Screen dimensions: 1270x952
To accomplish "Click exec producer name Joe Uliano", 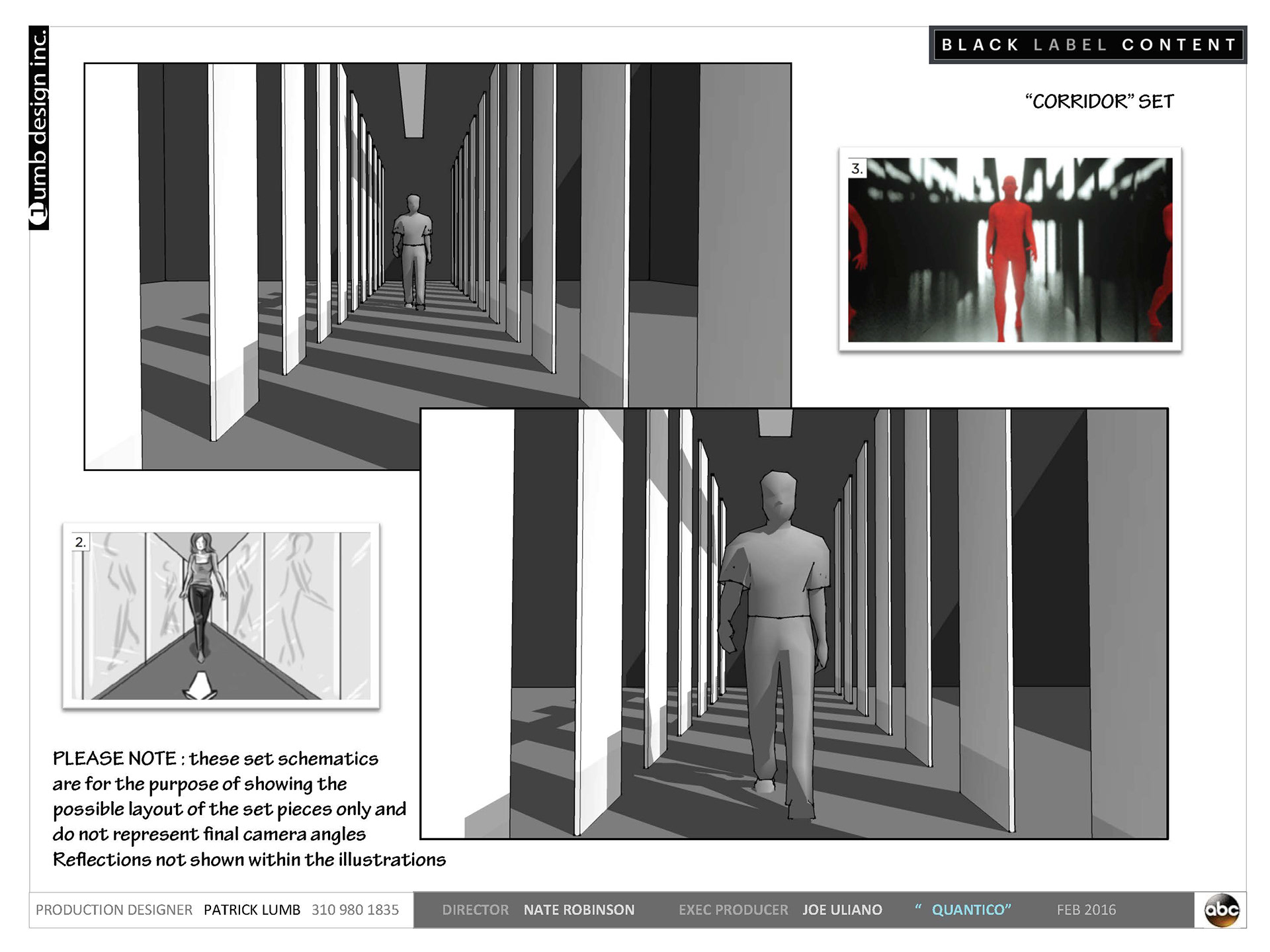I will 842,910.
